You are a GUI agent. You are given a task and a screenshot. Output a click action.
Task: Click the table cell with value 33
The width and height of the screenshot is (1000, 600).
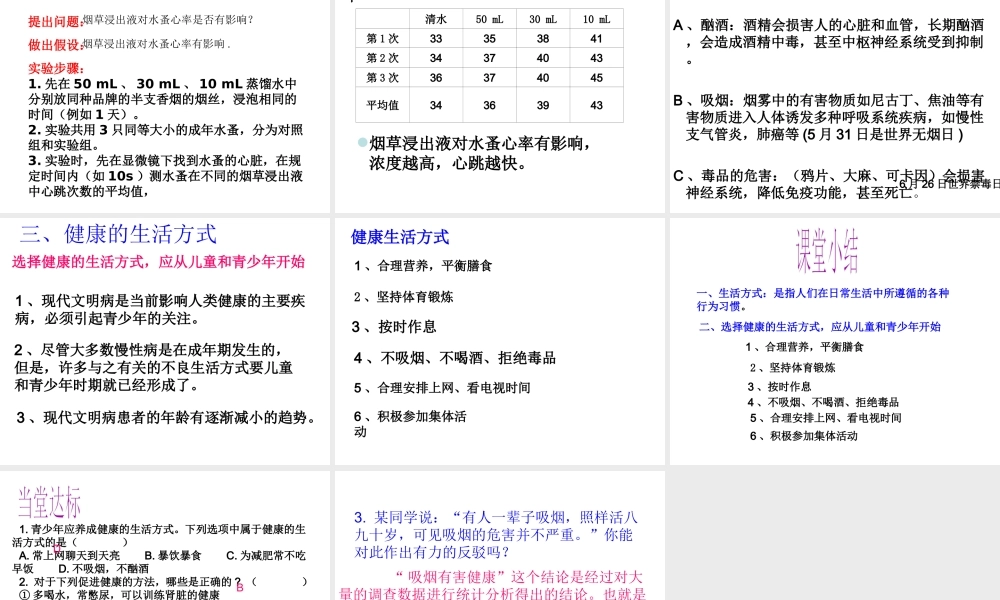click(436, 38)
